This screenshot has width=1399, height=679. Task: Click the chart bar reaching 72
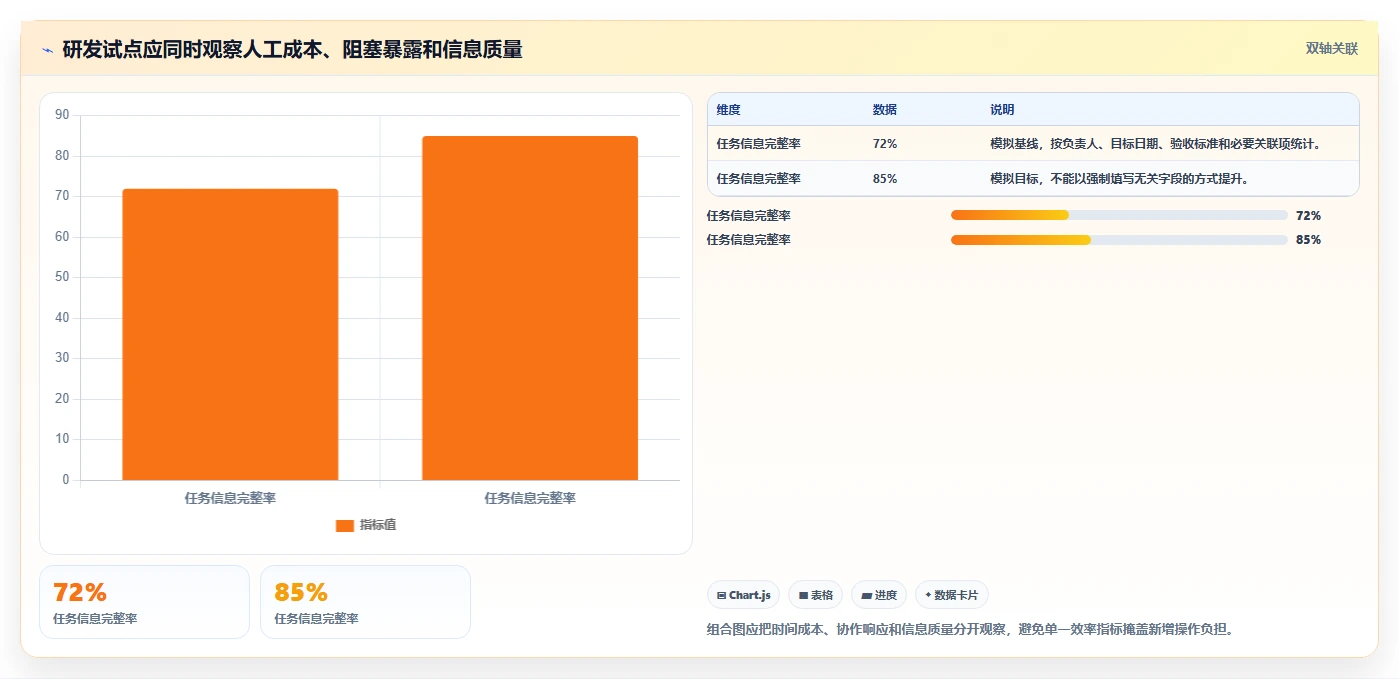click(x=230, y=334)
